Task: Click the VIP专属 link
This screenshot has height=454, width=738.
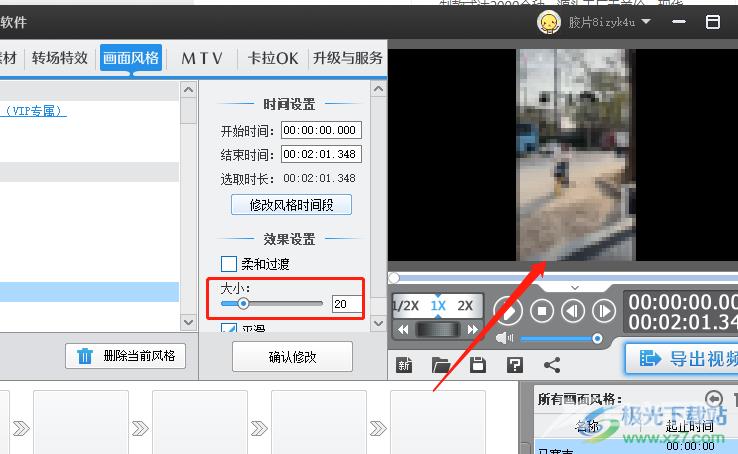Action: click(x=33, y=111)
